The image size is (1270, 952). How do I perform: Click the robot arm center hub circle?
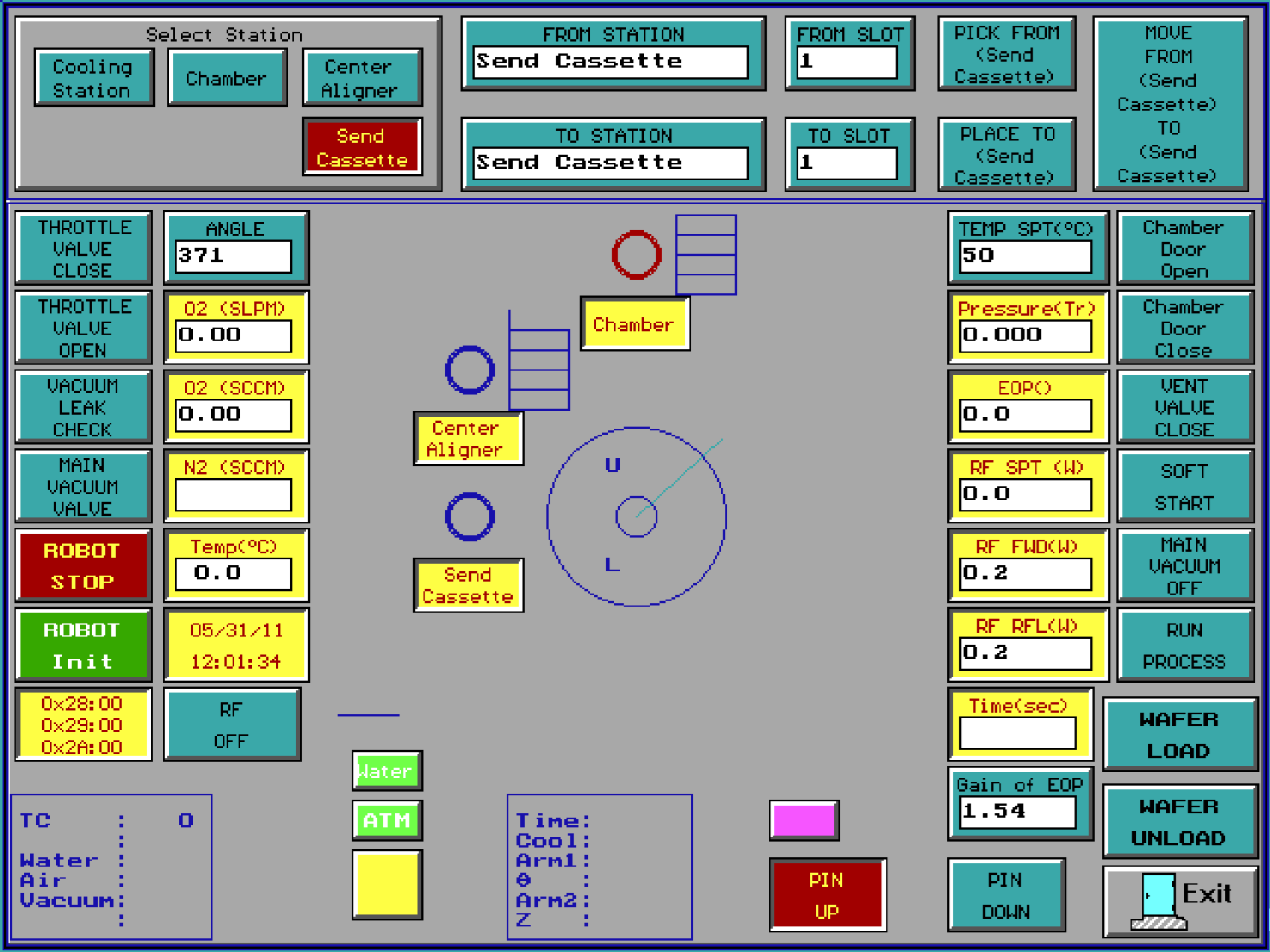tap(636, 517)
